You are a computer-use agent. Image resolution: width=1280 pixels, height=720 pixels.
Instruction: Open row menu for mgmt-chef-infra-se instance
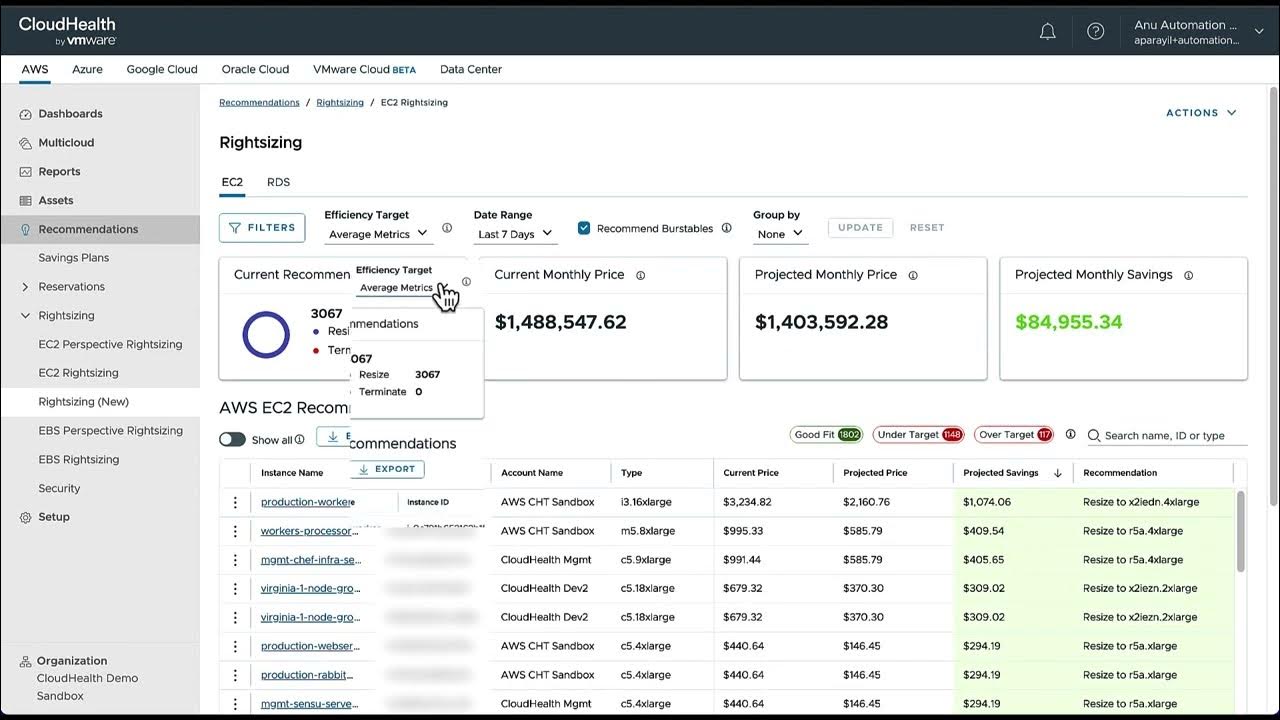236,560
